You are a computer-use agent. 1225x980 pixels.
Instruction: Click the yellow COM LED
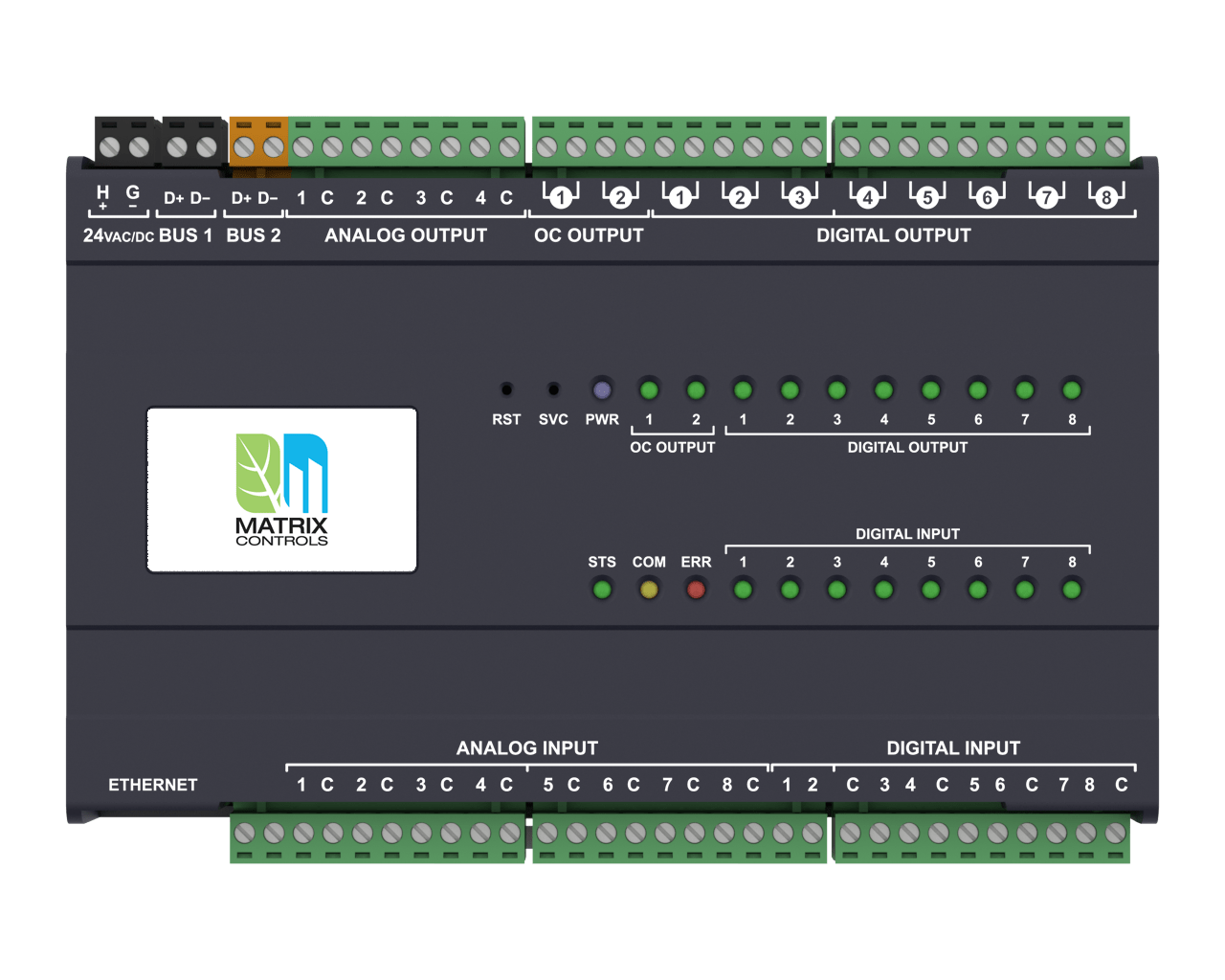pos(649,590)
